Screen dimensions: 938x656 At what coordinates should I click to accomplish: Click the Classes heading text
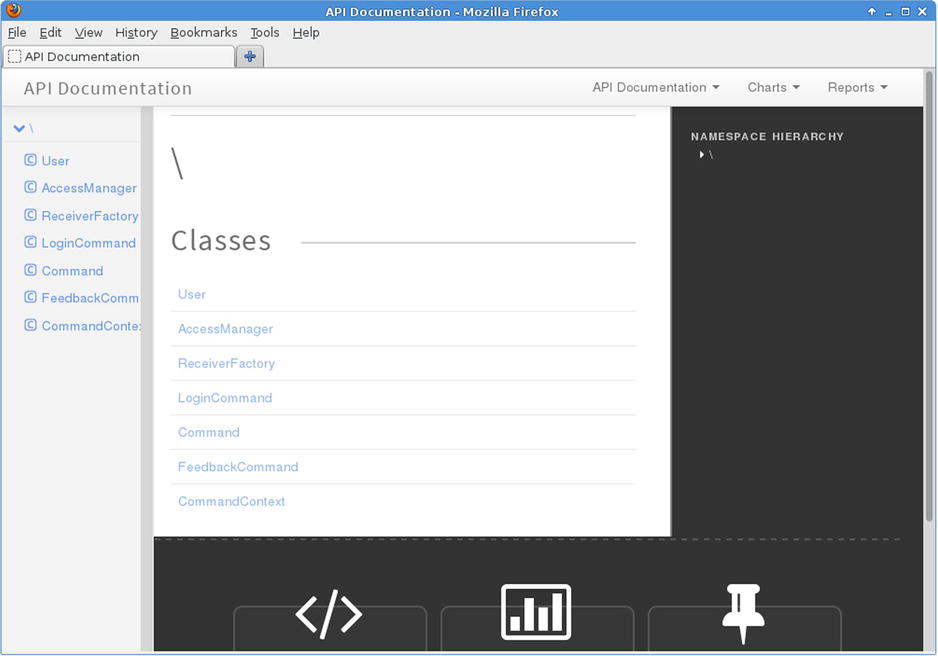coord(221,241)
